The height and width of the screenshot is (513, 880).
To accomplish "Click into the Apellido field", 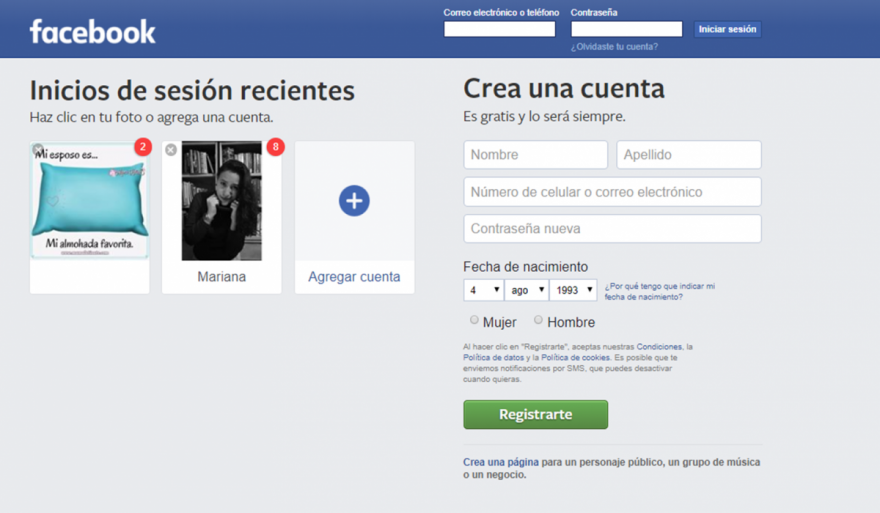I will (689, 155).
